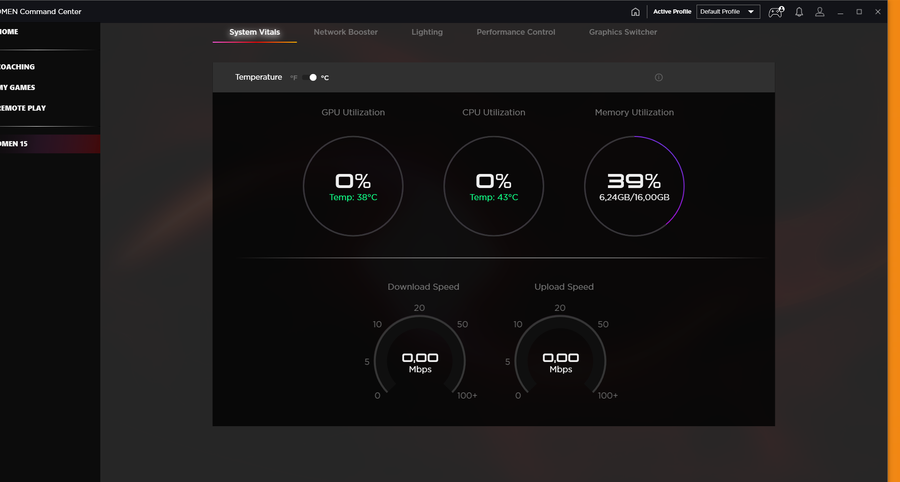This screenshot has height=482, width=900.
Task: Go to My Games in sidebar
Action: [18, 87]
